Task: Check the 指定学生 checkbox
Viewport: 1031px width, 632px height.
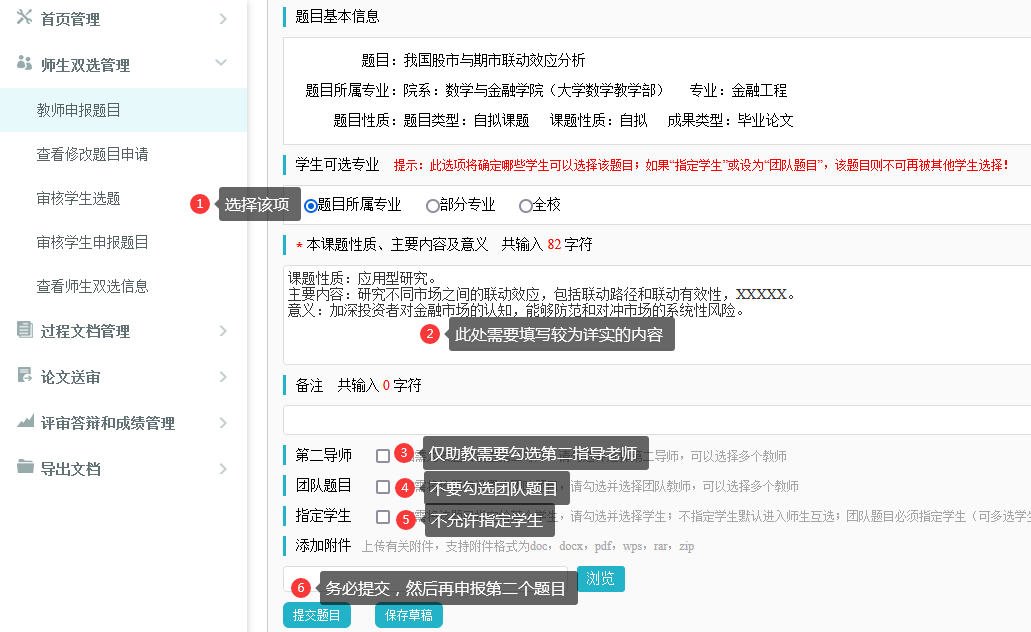Action: (x=383, y=517)
